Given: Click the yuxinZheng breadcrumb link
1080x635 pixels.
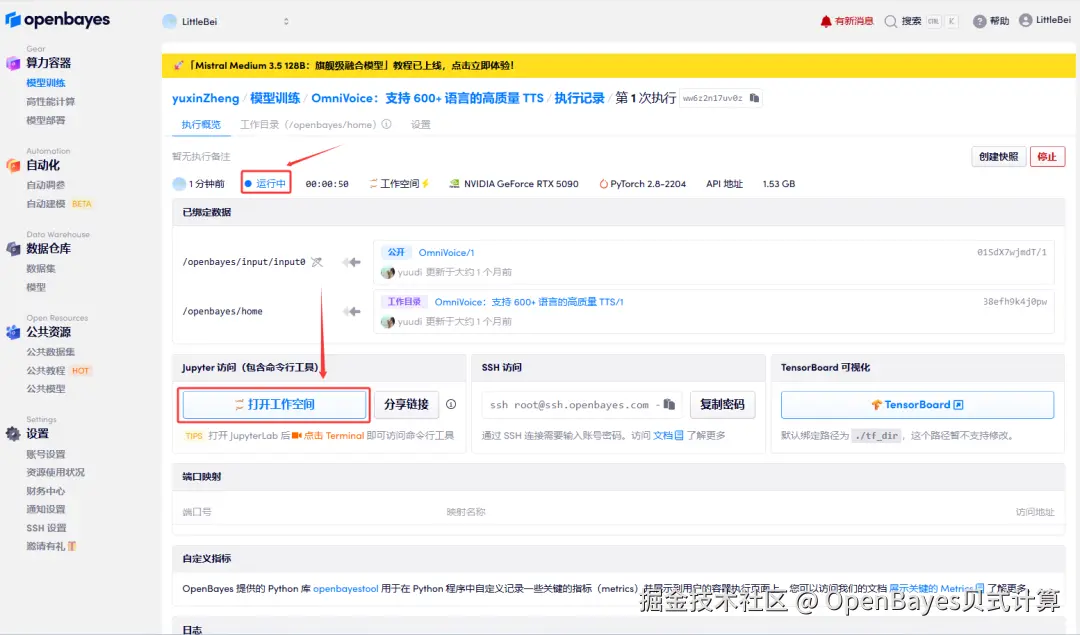Looking at the screenshot, I should 205,98.
